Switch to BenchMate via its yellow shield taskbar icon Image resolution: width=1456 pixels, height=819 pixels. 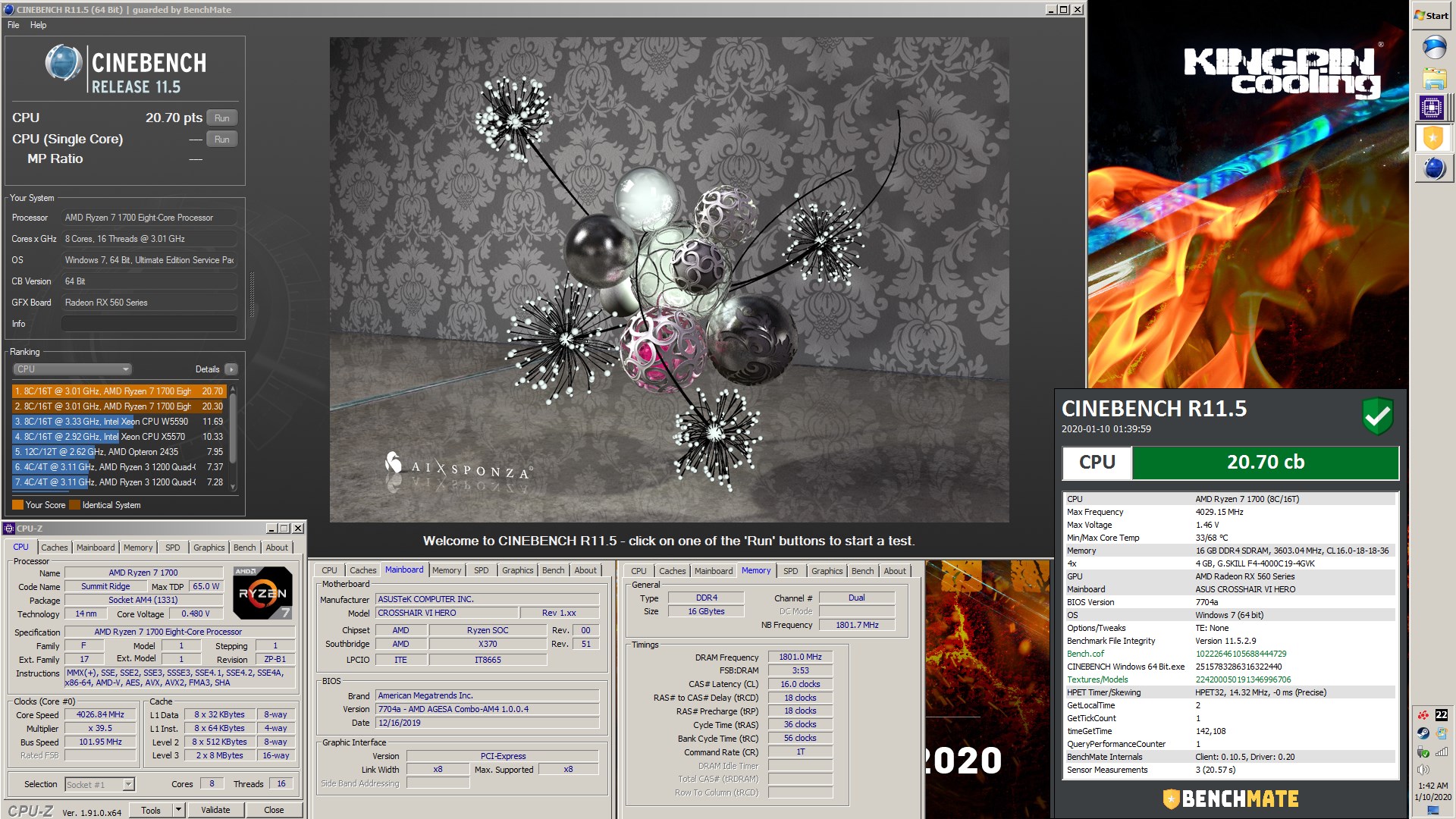click(x=1432, y=138)
